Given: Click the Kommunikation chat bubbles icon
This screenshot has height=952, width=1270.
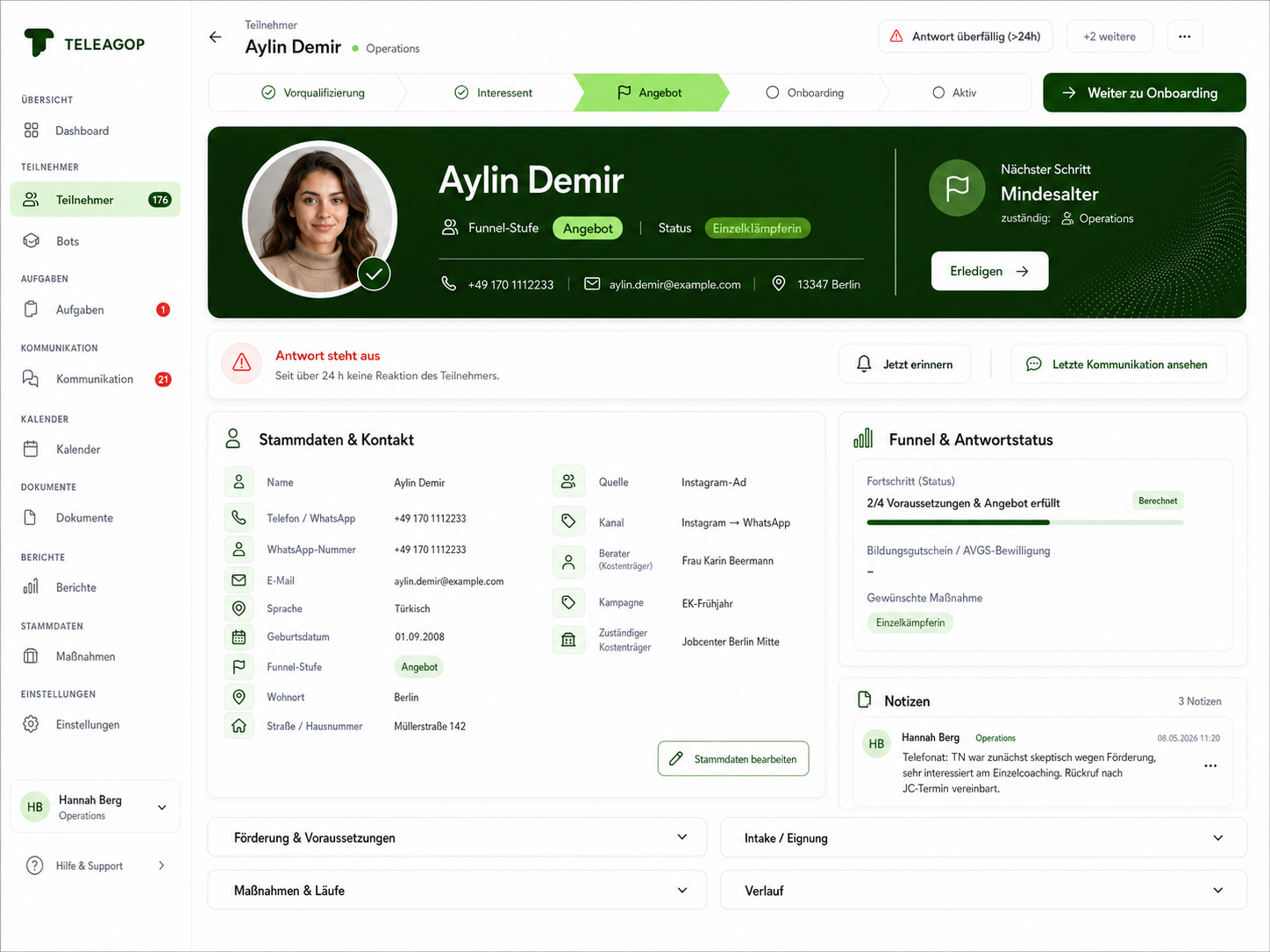Looking at the screenshot, I should coord(31,379).
